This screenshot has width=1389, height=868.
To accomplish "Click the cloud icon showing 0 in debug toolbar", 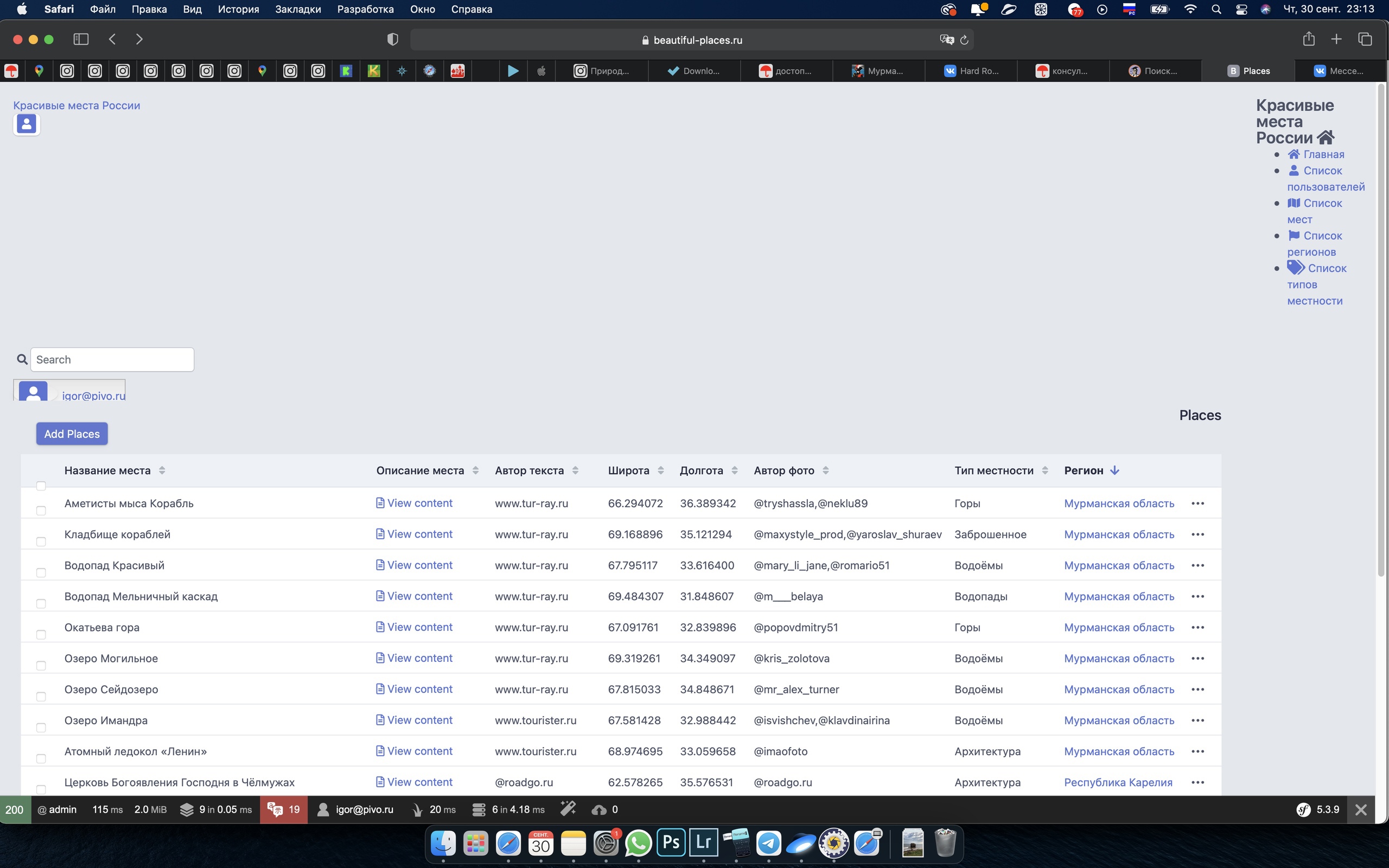I will point(604,809).
